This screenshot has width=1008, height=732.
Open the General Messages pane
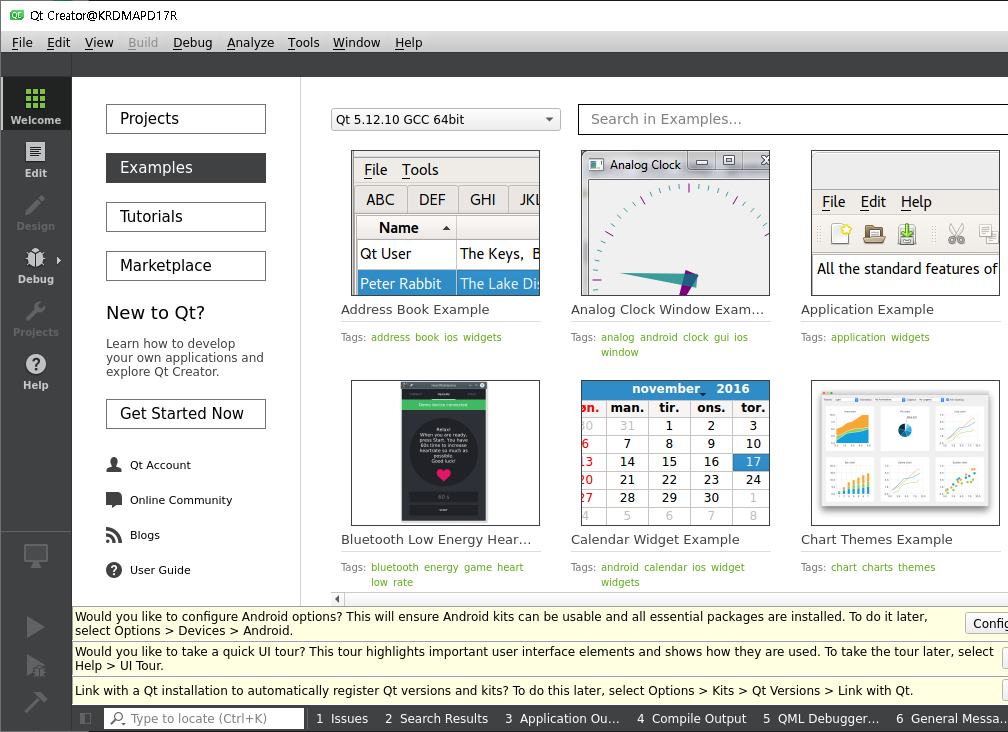click(x=951, y=719)
